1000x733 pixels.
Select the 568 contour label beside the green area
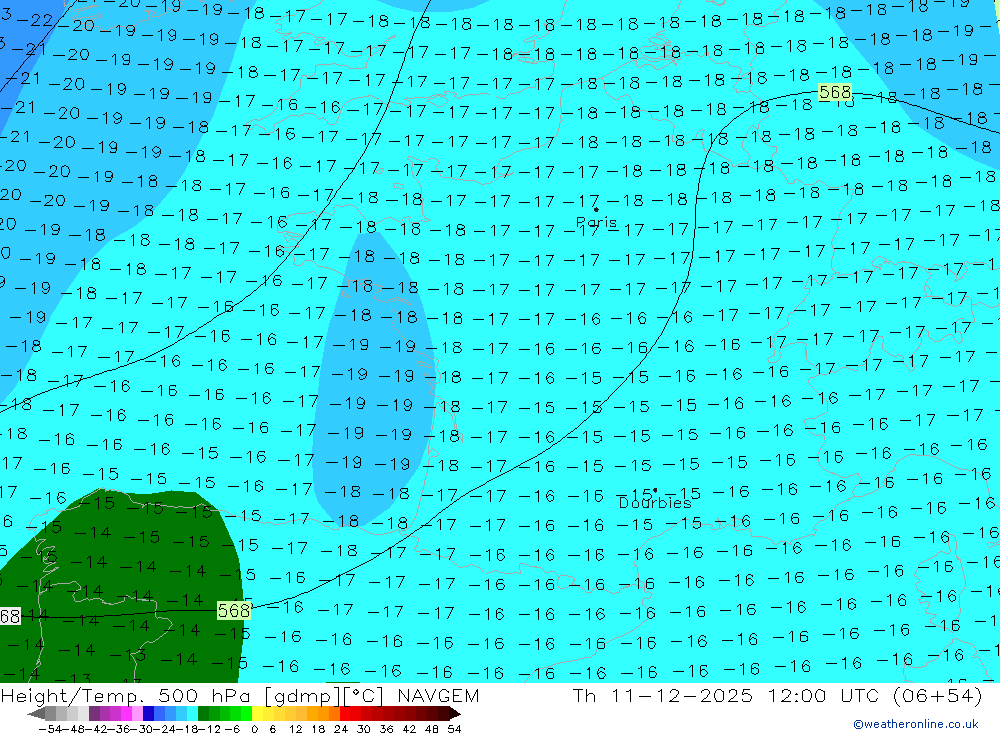tap(233, 611)
